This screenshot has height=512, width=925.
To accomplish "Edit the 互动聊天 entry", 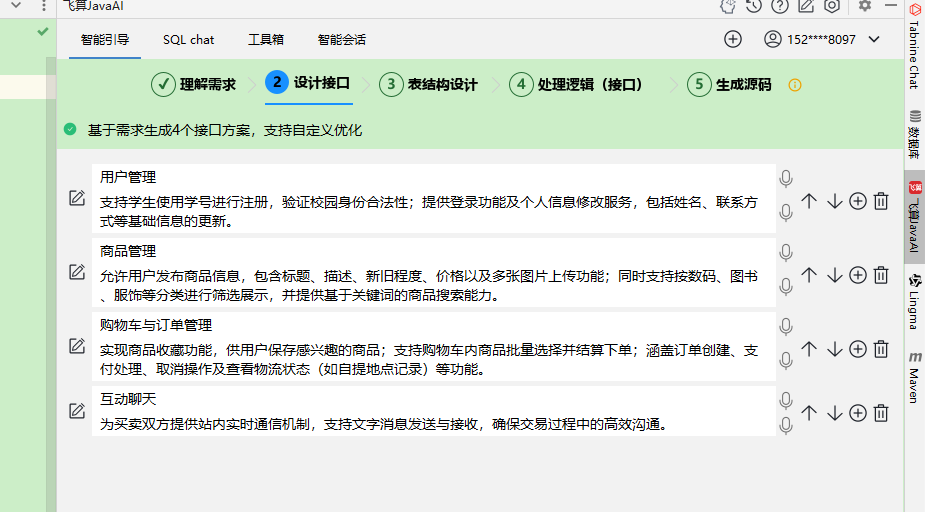I will click(x=77, y=411).
